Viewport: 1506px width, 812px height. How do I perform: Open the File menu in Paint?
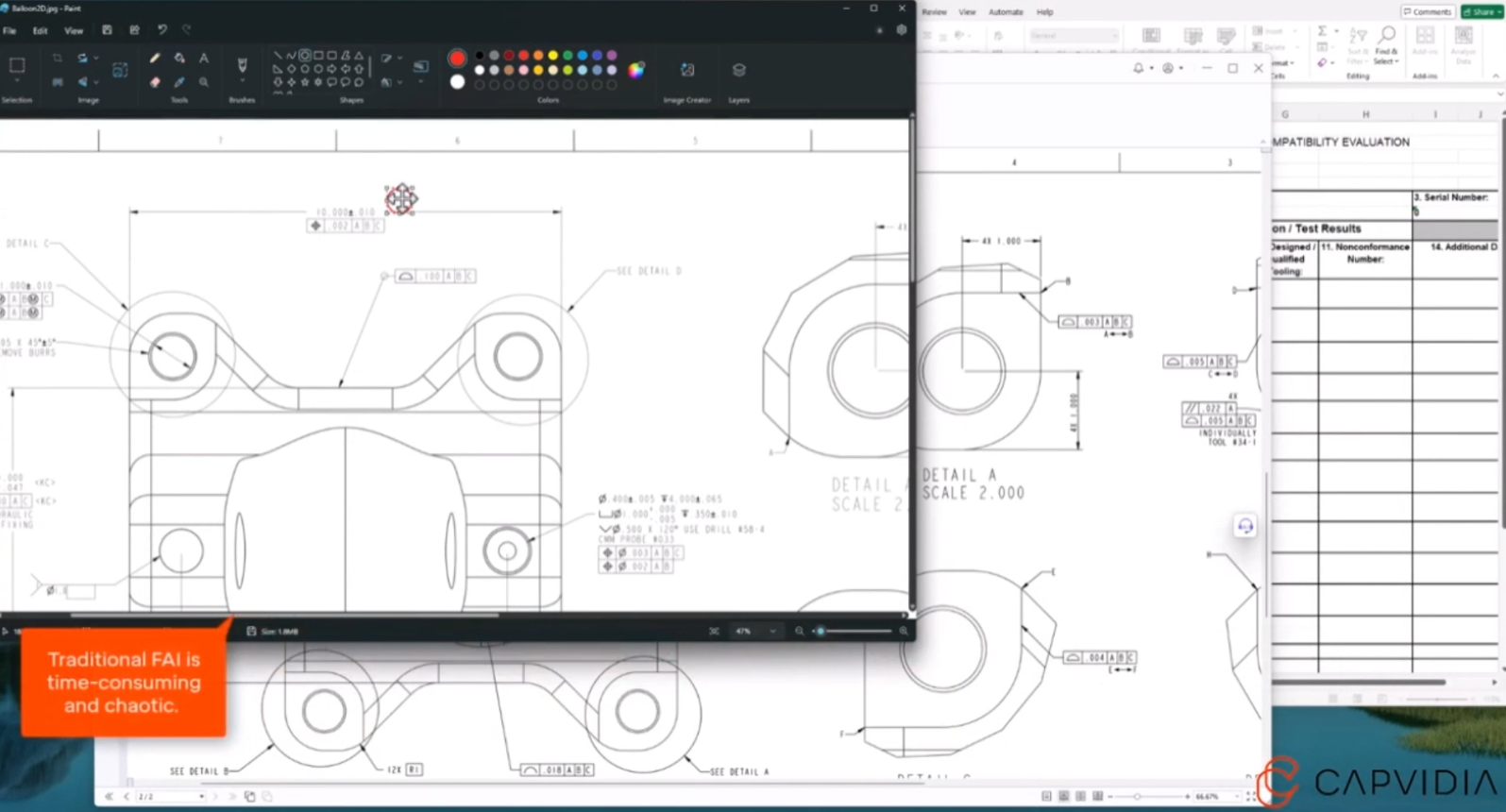pos(9,30)
